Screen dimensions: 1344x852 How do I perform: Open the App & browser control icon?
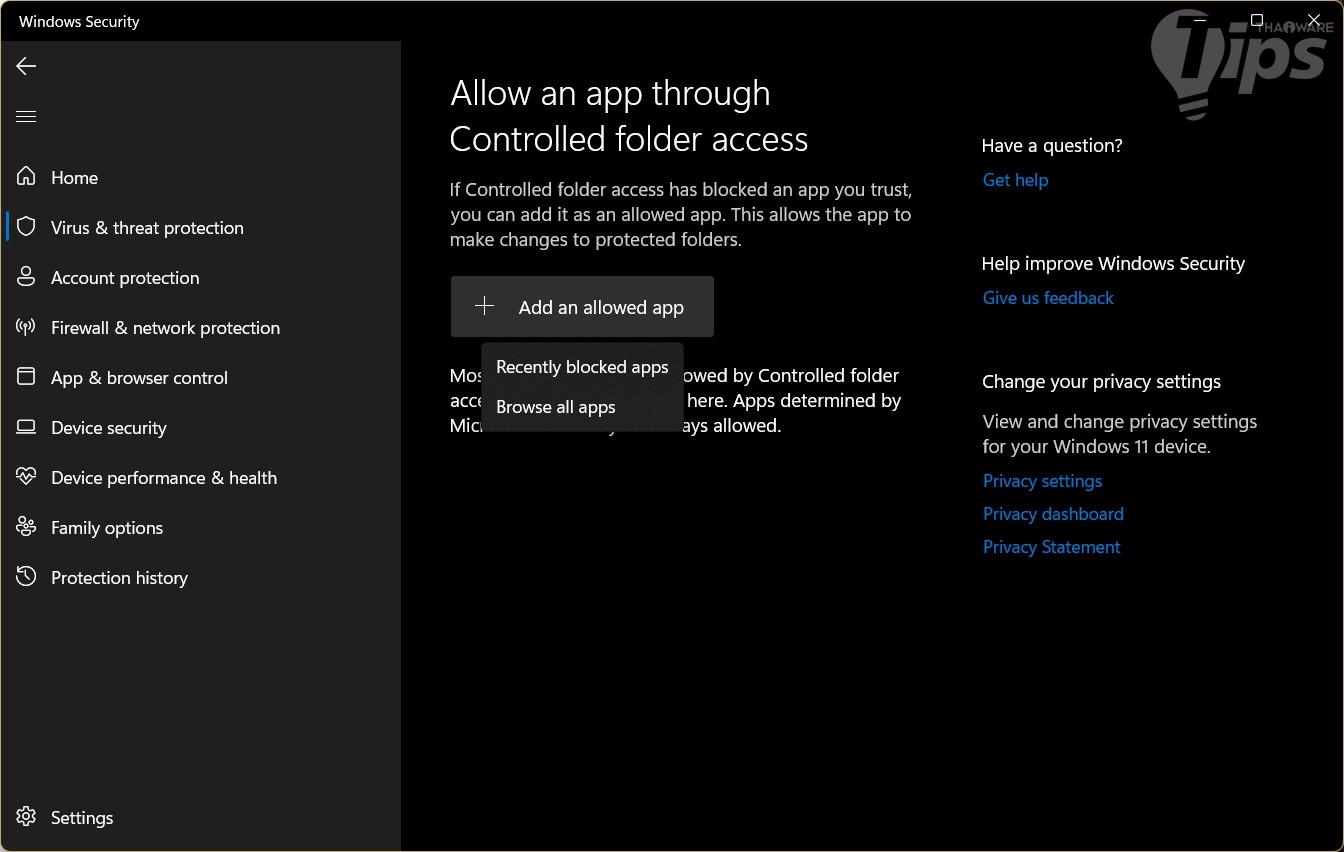(x=26, y=378)
